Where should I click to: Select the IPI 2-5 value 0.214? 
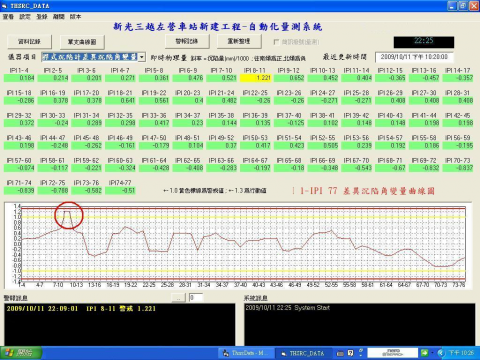coord(53,78)
